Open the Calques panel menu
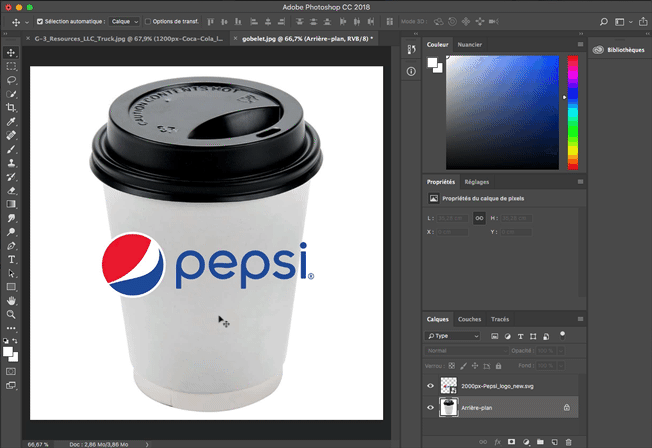 click(580, 319)
